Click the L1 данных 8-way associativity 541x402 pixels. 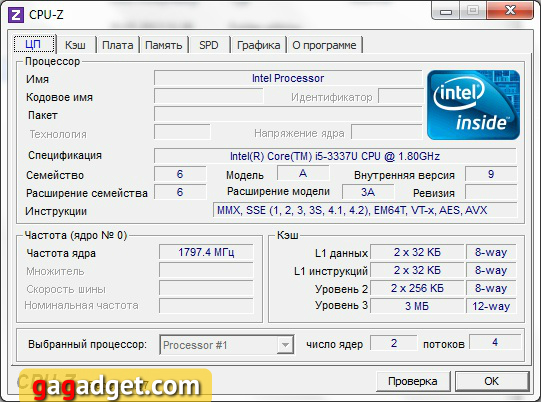[491, 252]
